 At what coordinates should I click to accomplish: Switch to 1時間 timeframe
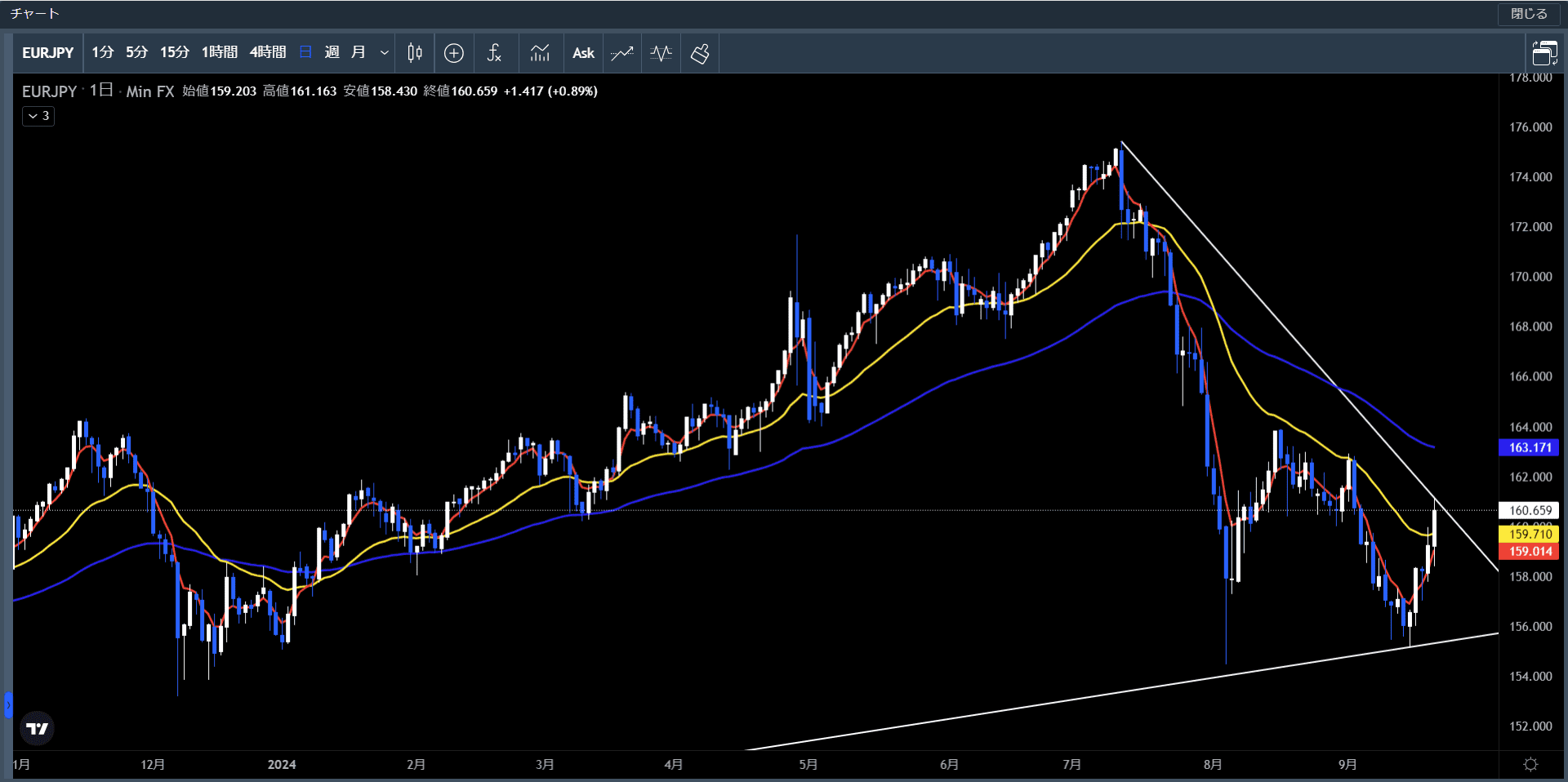point(220,52)
